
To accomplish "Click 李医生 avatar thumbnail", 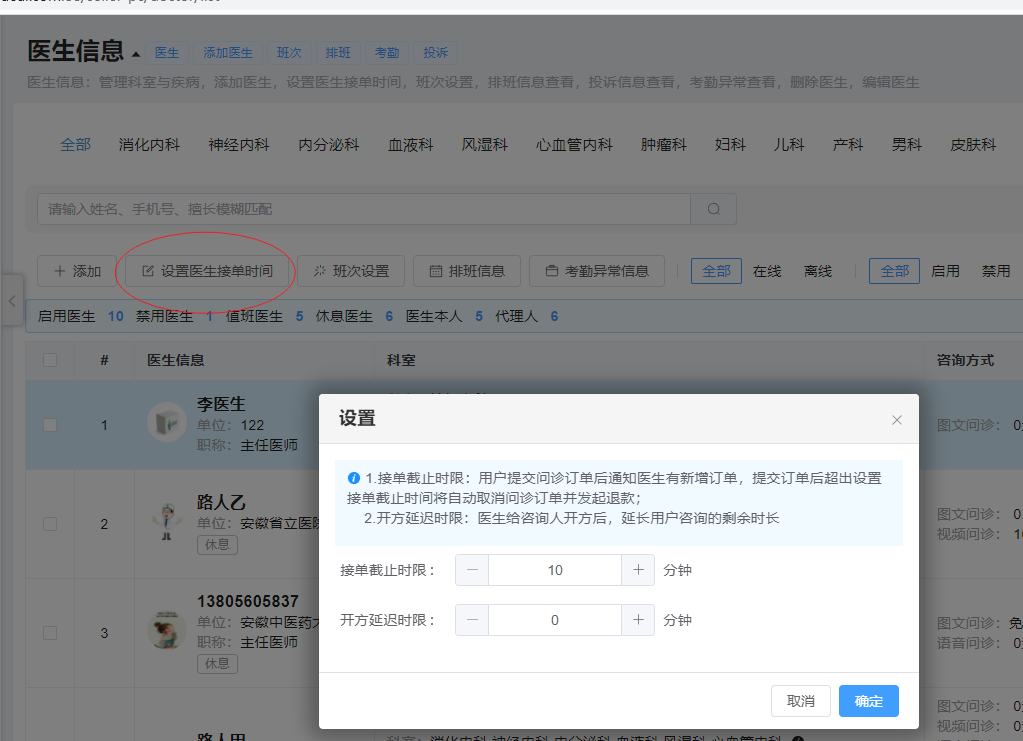I will 167,422.
